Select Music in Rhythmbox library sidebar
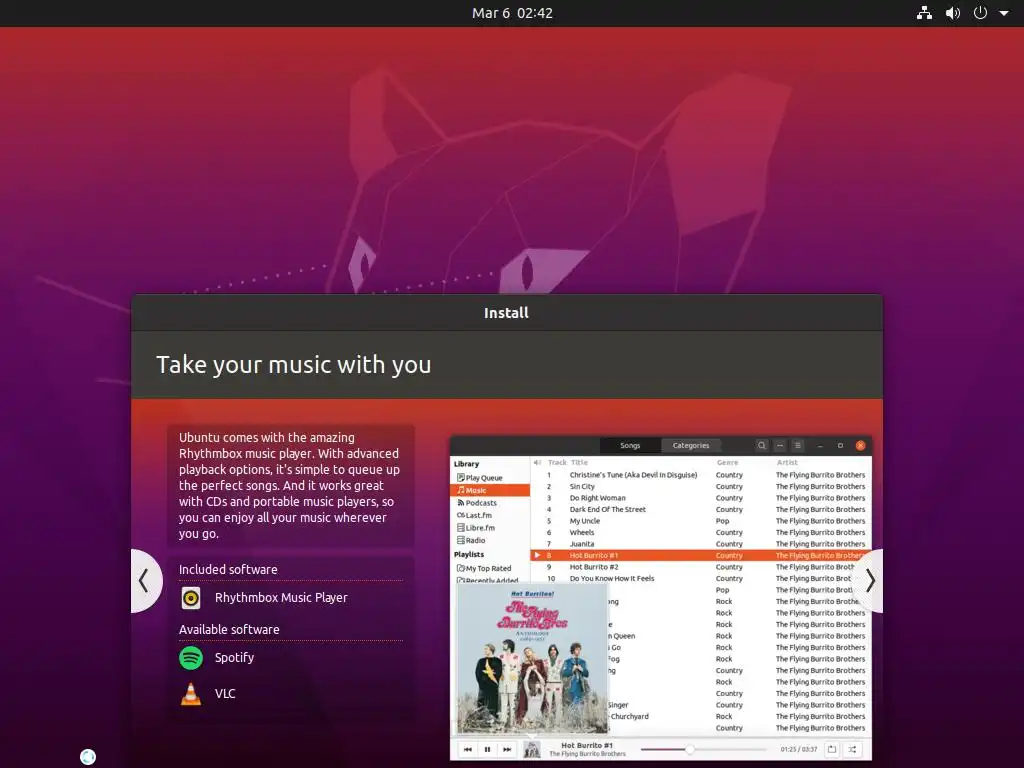The height and width of the screenshot is (768, 1024). (490, 490)
